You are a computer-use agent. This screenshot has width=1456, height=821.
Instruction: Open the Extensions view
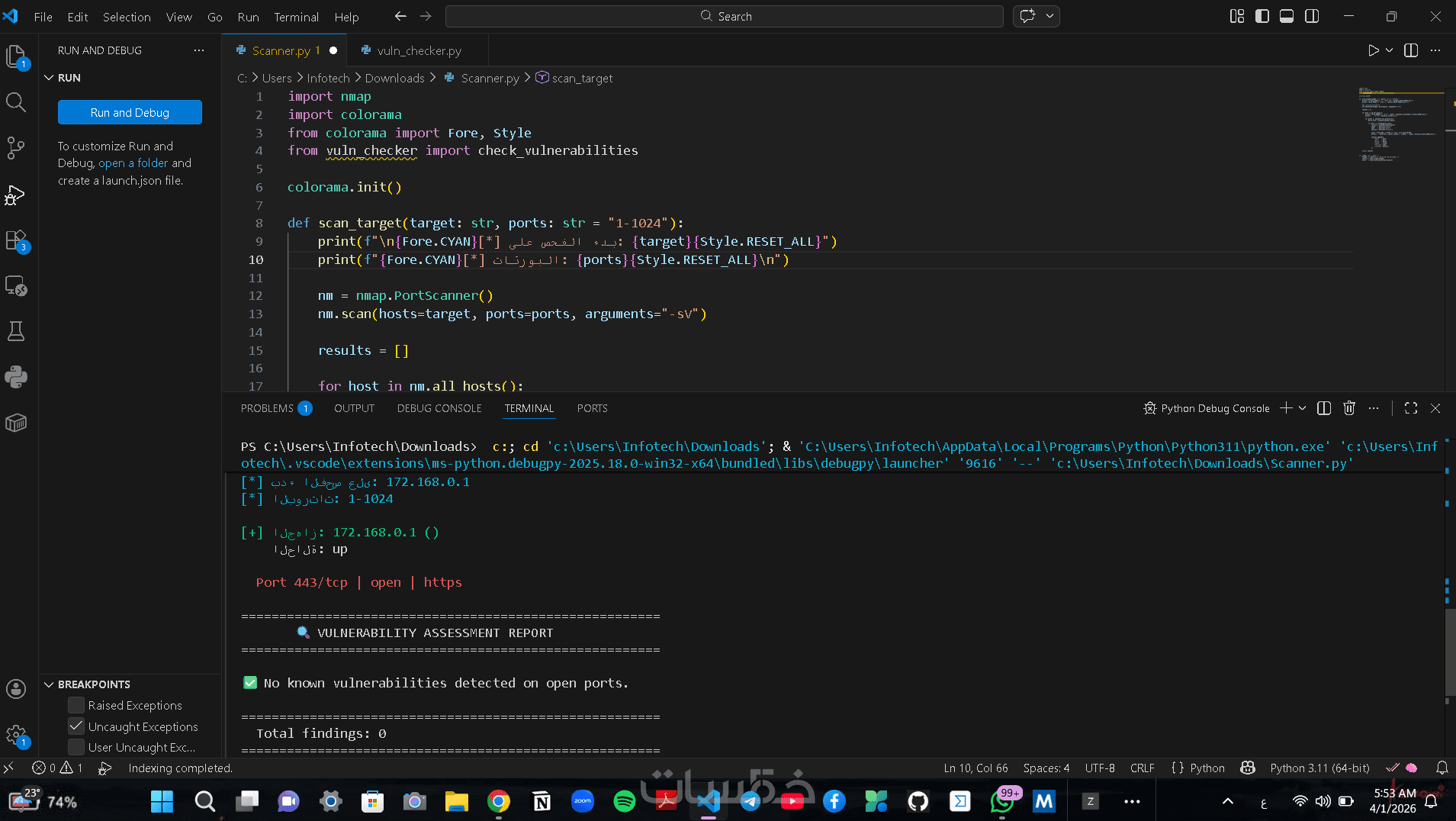(16, 240)
